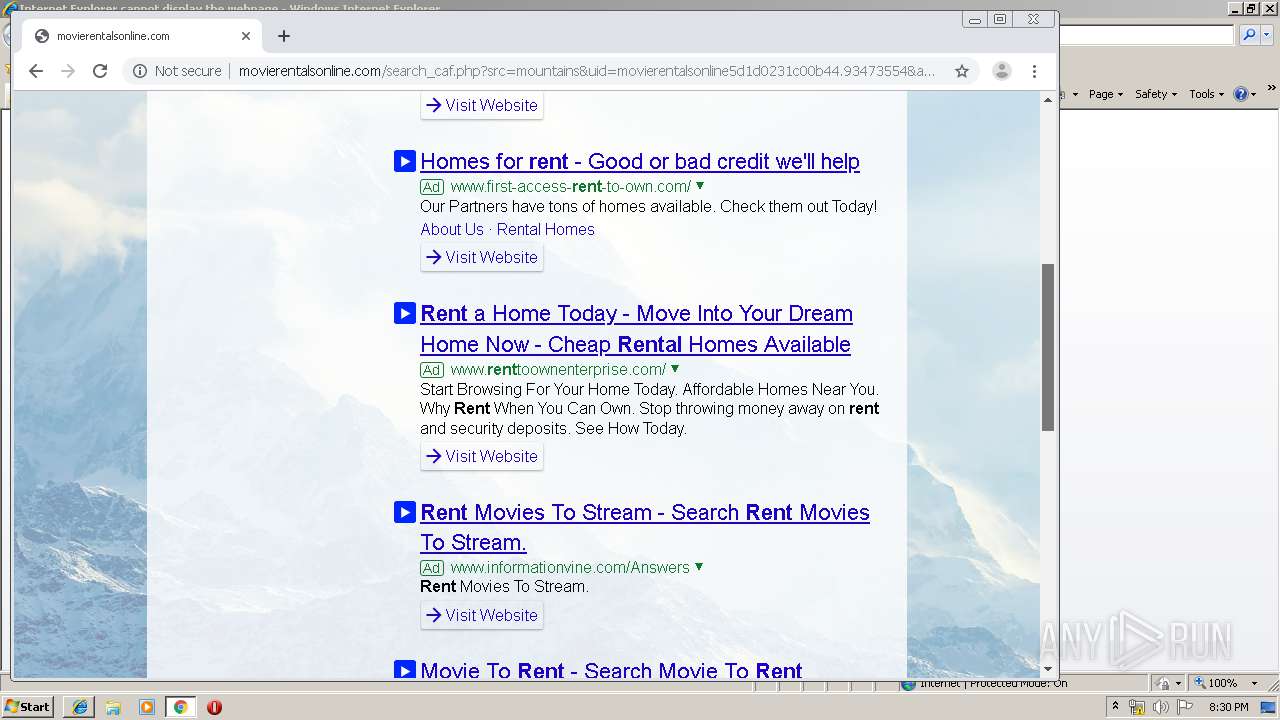1280x720 pixels.
Task: Click Visit Website under Rent Movies To Stream ad
Action: 482,615
